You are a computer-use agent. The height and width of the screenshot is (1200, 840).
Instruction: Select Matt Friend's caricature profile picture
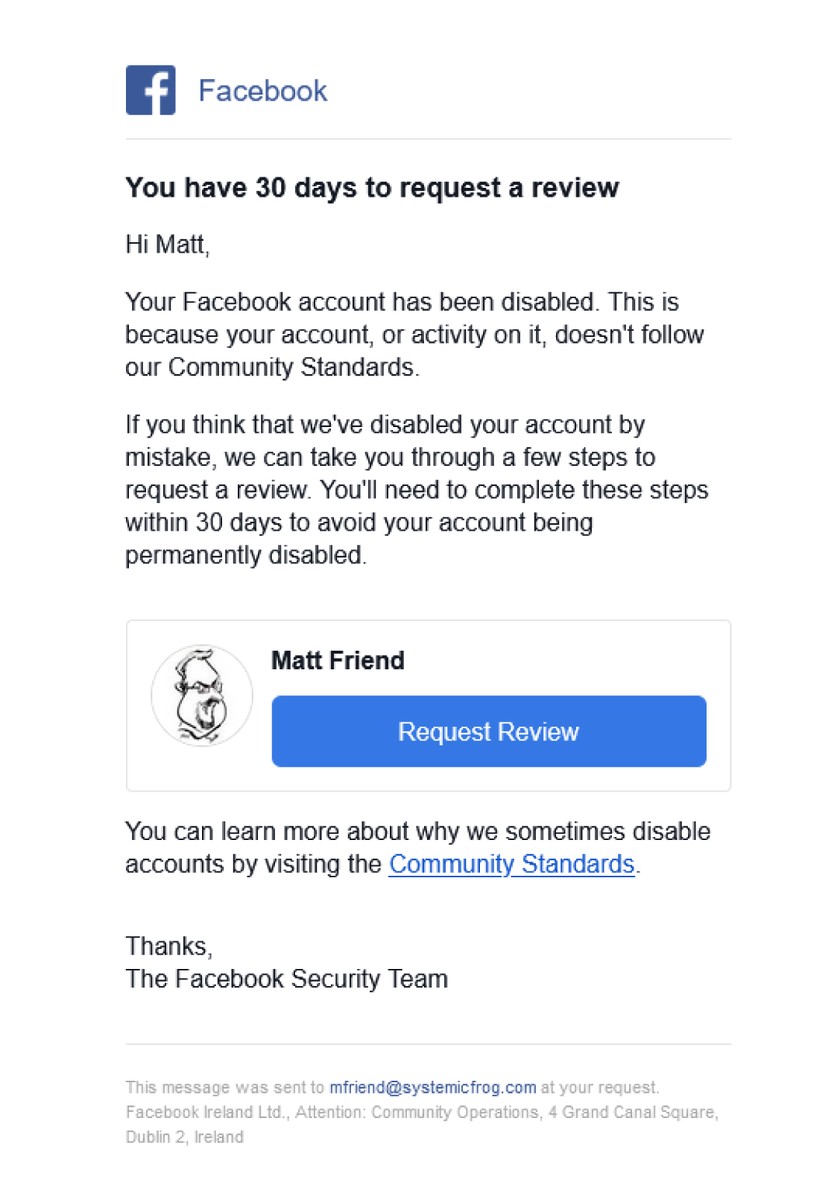tap(202, 695)
